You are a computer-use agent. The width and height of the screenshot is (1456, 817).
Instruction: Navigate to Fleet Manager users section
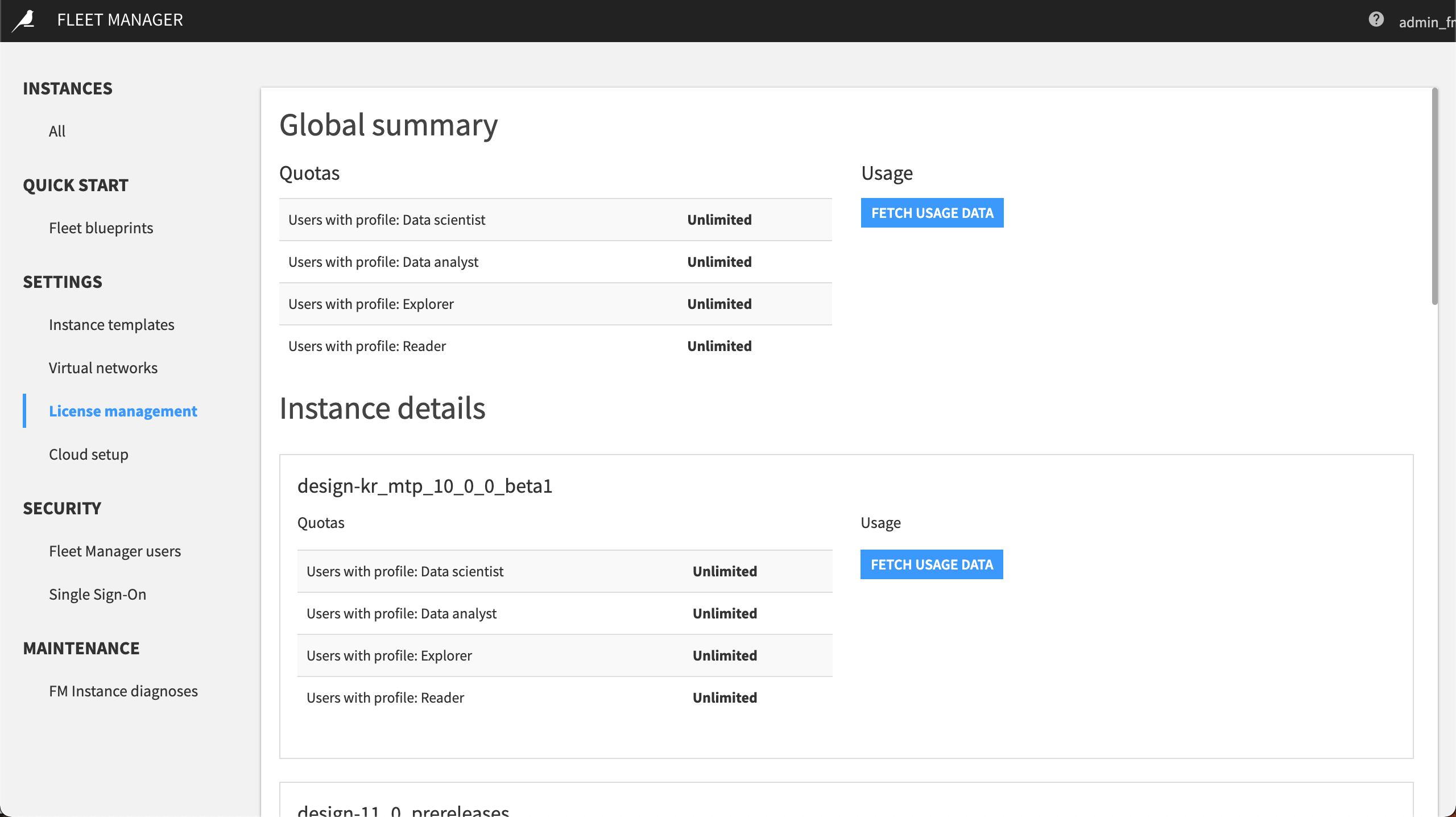(115, 550)
